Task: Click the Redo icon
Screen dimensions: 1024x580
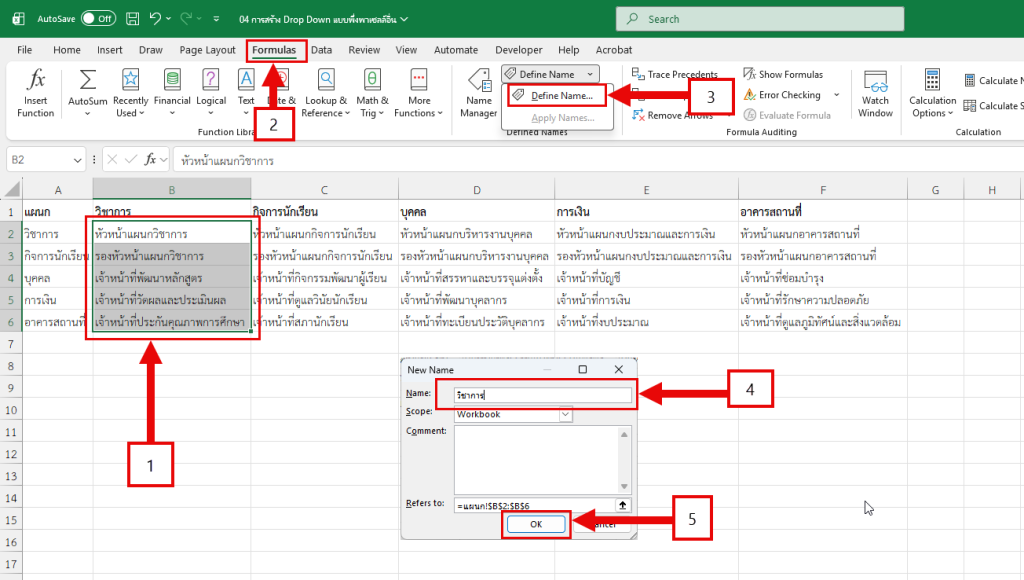Action: click(x=187, y=19)
